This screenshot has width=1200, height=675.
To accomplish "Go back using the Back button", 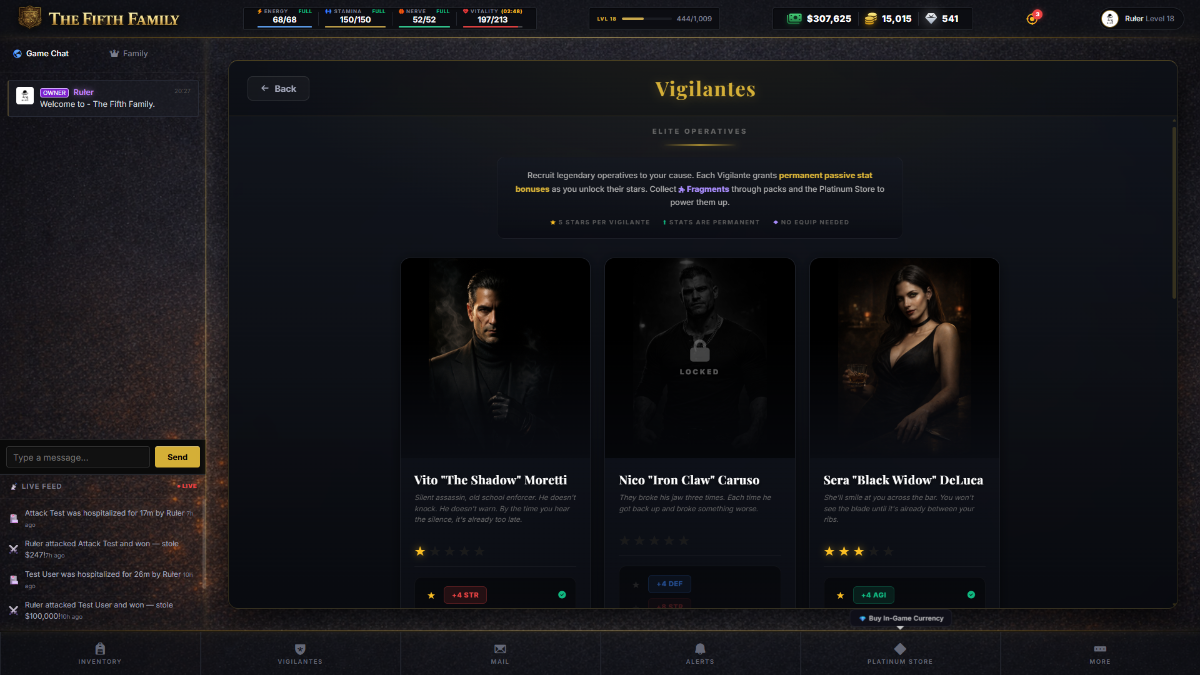I will coord(278,89).
